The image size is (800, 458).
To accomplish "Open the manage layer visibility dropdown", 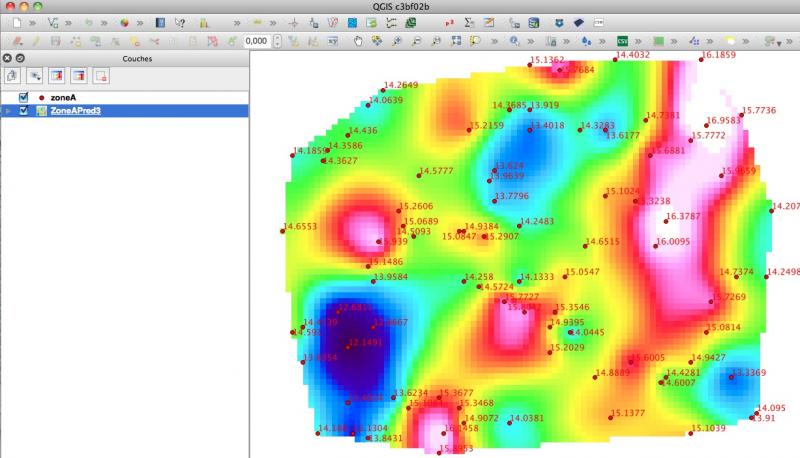I will click(35, 76).
